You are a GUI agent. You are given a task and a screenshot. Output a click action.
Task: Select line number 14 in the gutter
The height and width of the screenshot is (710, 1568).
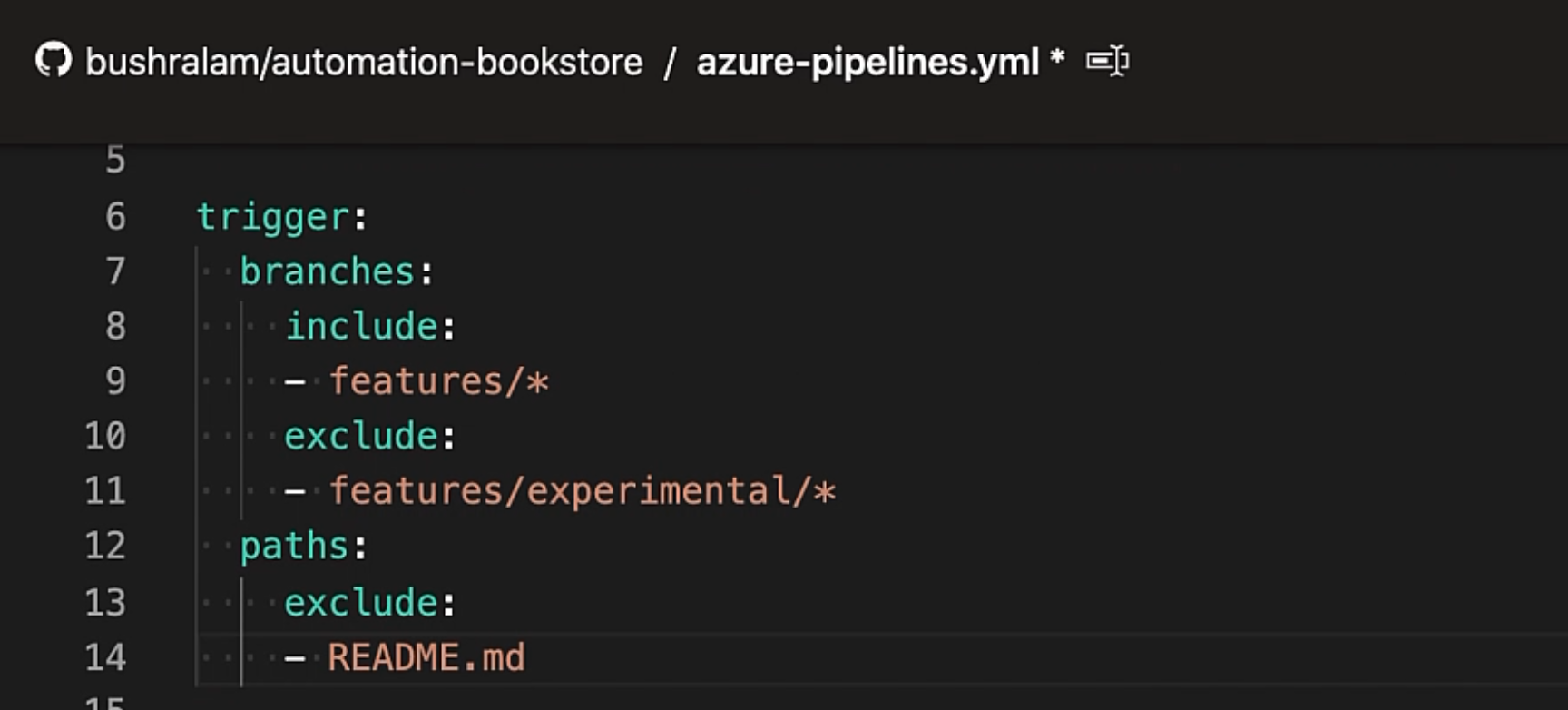pyautogui.click(x=105, y=657)
